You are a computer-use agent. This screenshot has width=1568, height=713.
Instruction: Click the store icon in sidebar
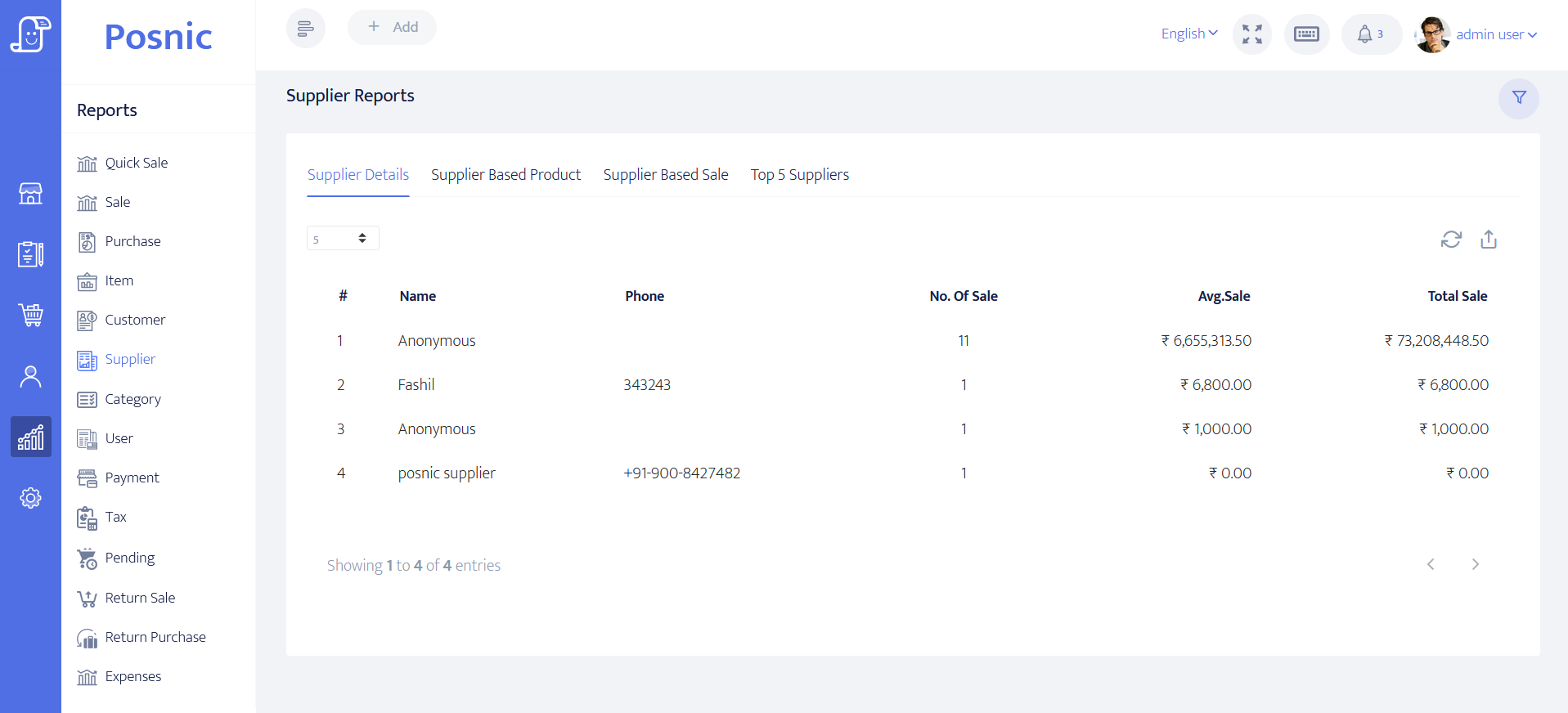click(x=31, y=194)
